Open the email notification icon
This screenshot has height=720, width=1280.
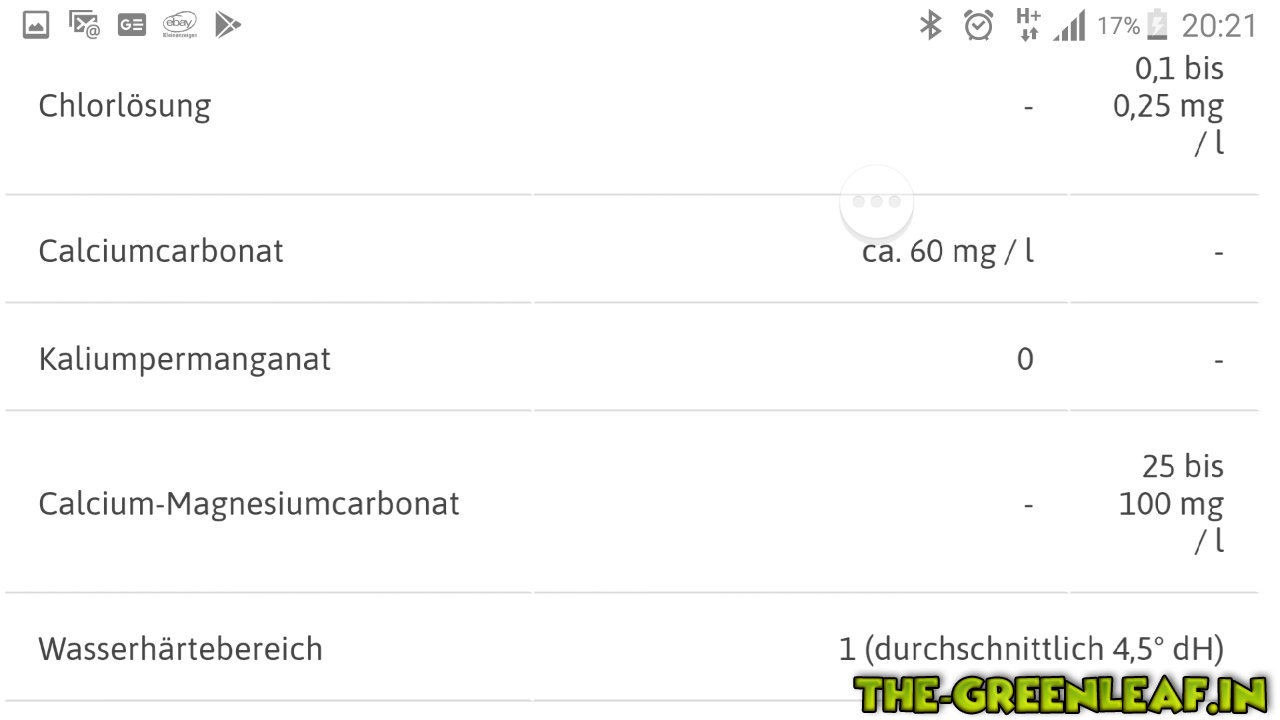click(x=84, y=25)
